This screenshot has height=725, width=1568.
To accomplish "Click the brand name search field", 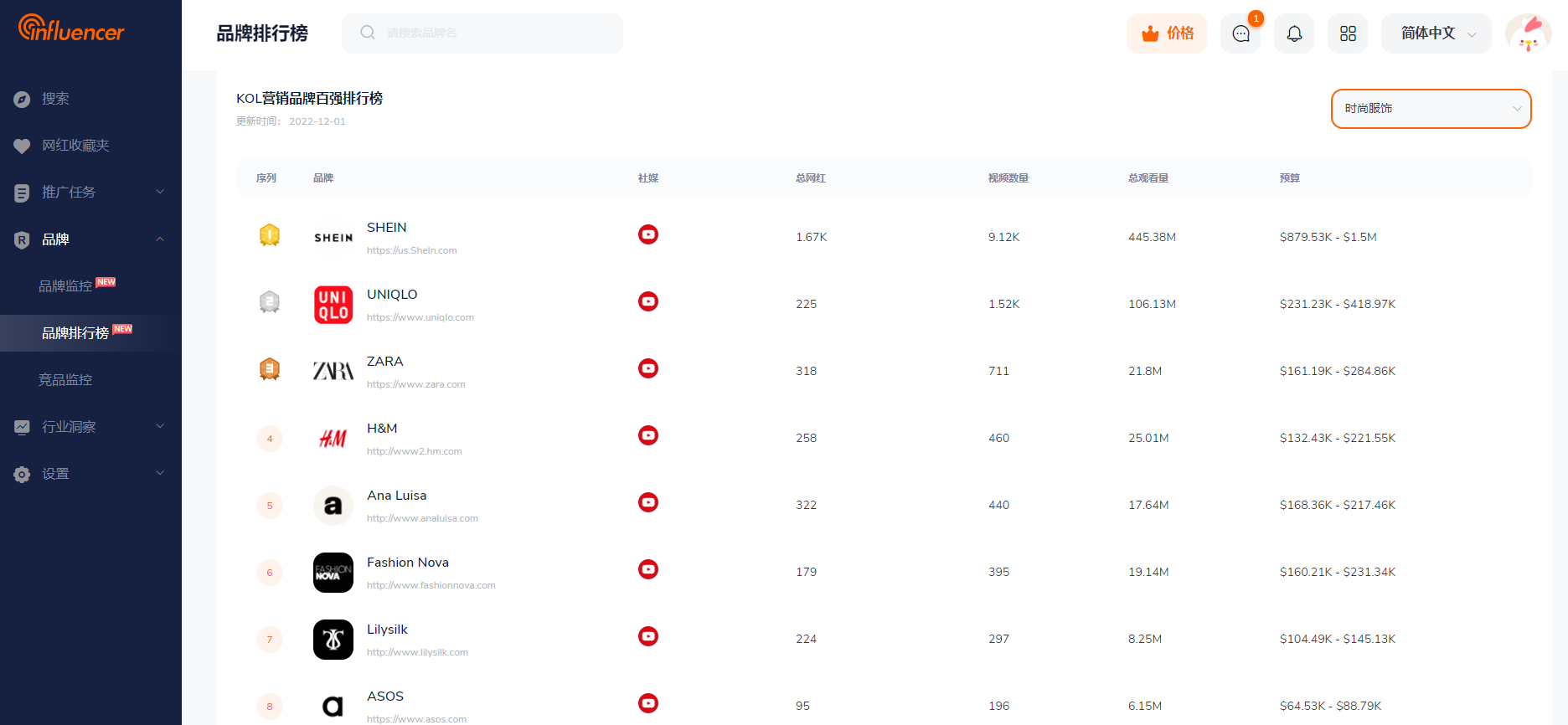I will click(482, 33).
